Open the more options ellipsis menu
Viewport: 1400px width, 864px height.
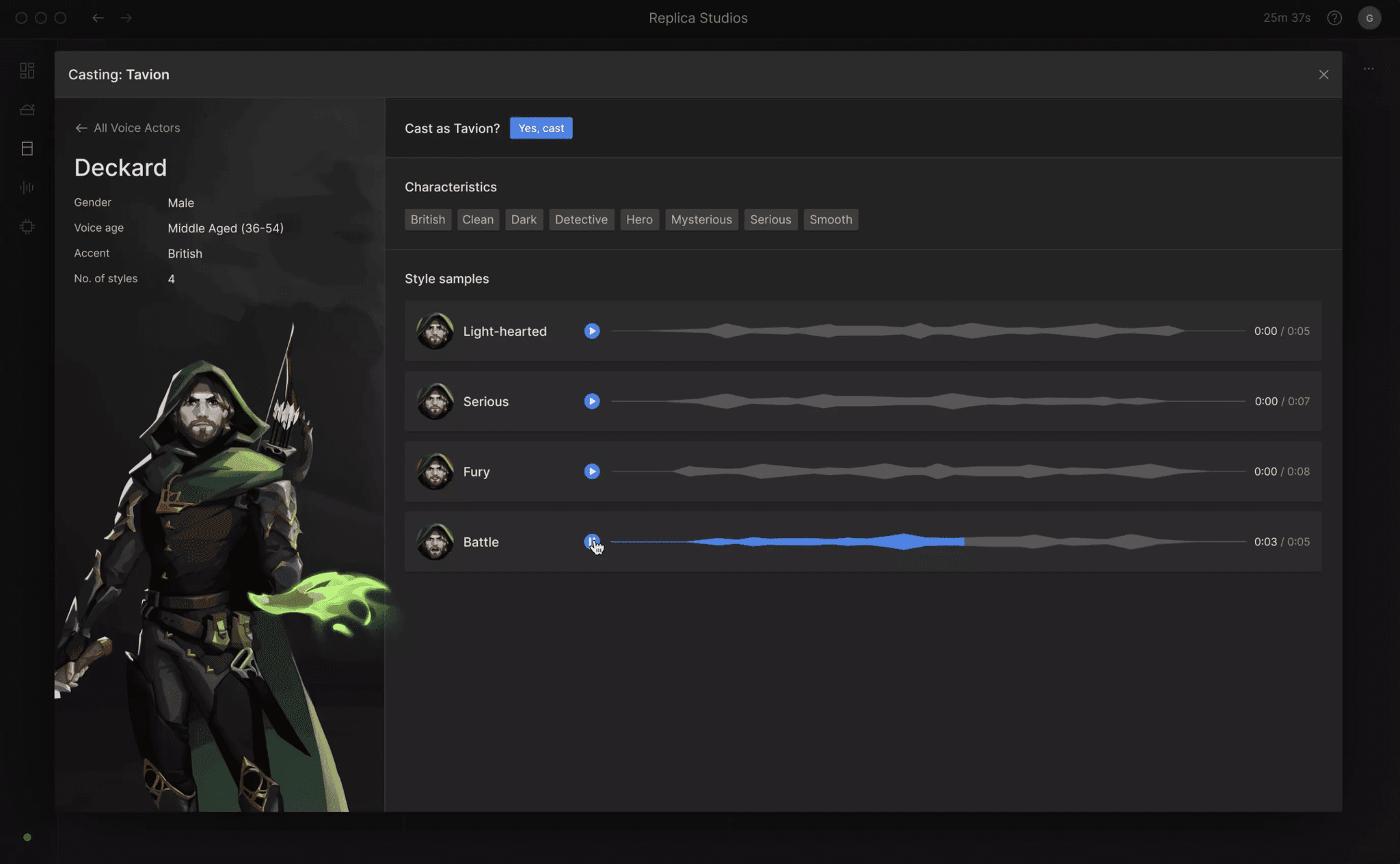[1368, 68]
